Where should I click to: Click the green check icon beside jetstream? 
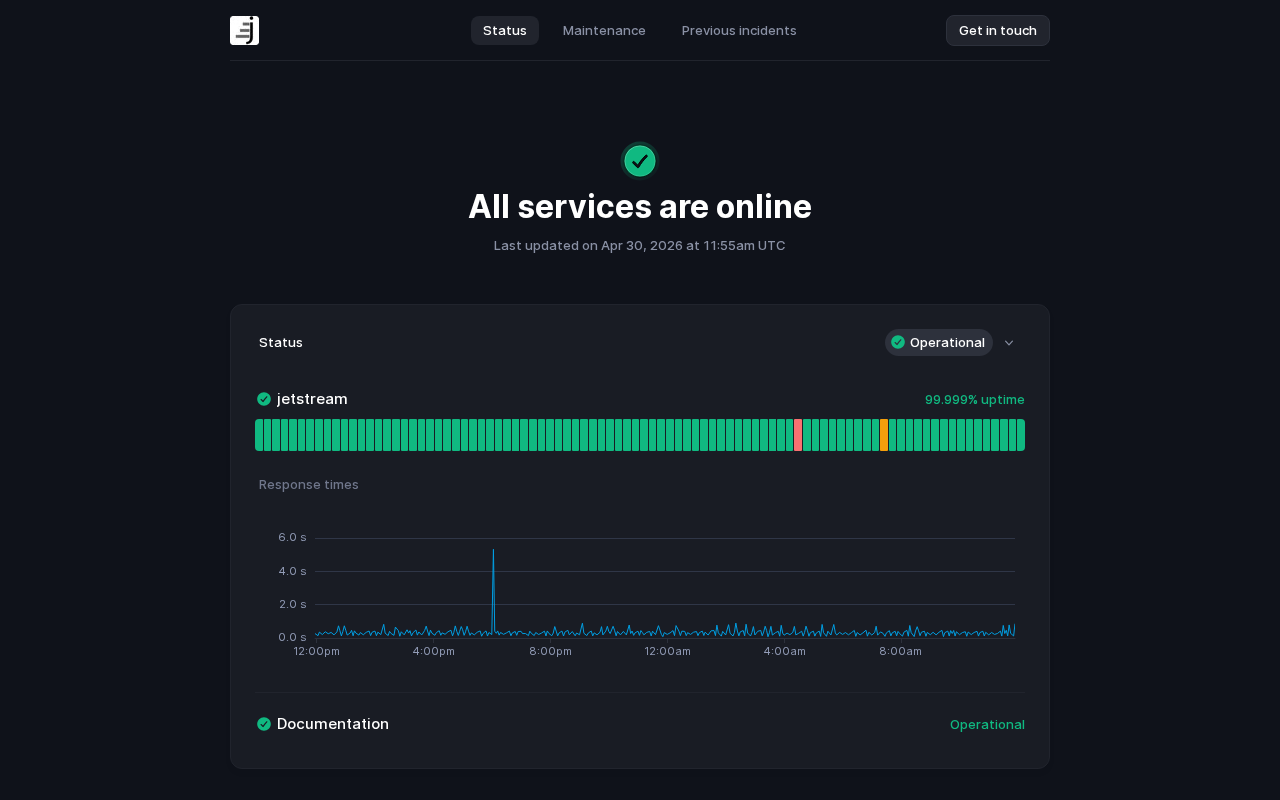pos(264,399)
